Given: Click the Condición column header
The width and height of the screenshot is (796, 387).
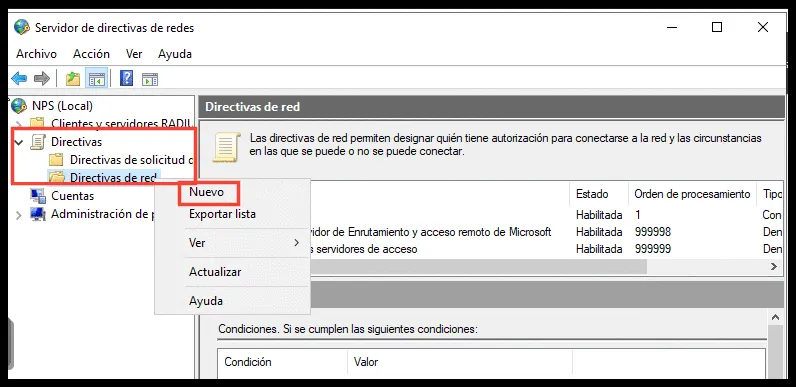Looking at the screenshot, I should point(282,362).
